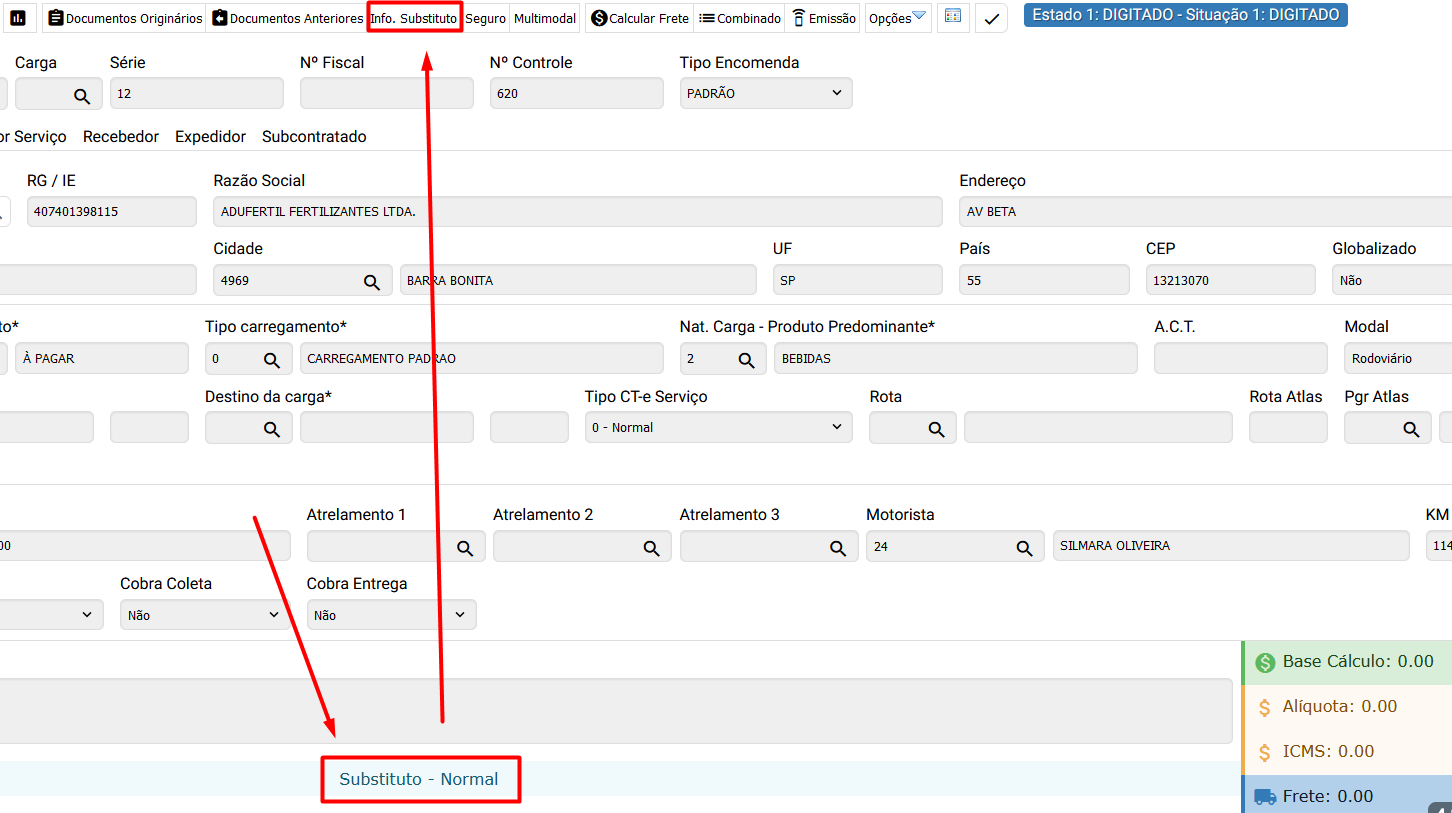Click the Emissão button

tap(824, 18)
